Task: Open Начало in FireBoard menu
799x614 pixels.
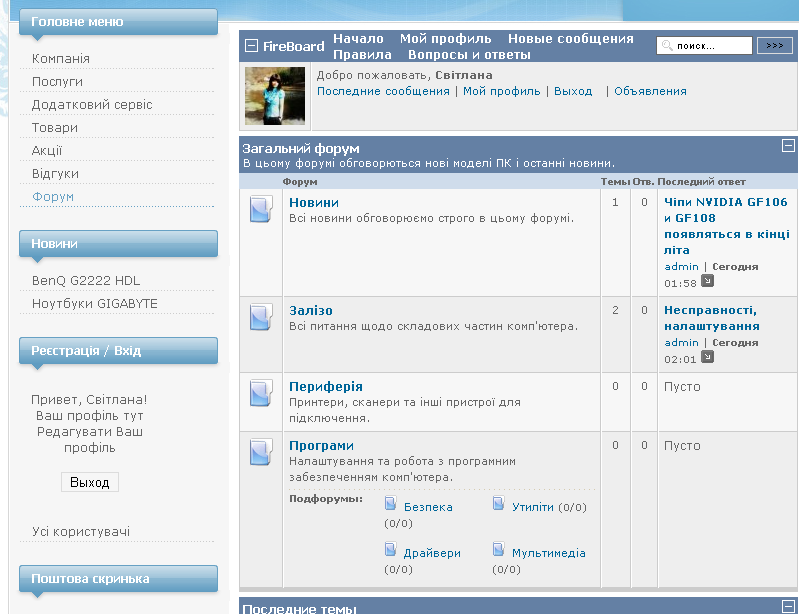Action: pos(358,39)
